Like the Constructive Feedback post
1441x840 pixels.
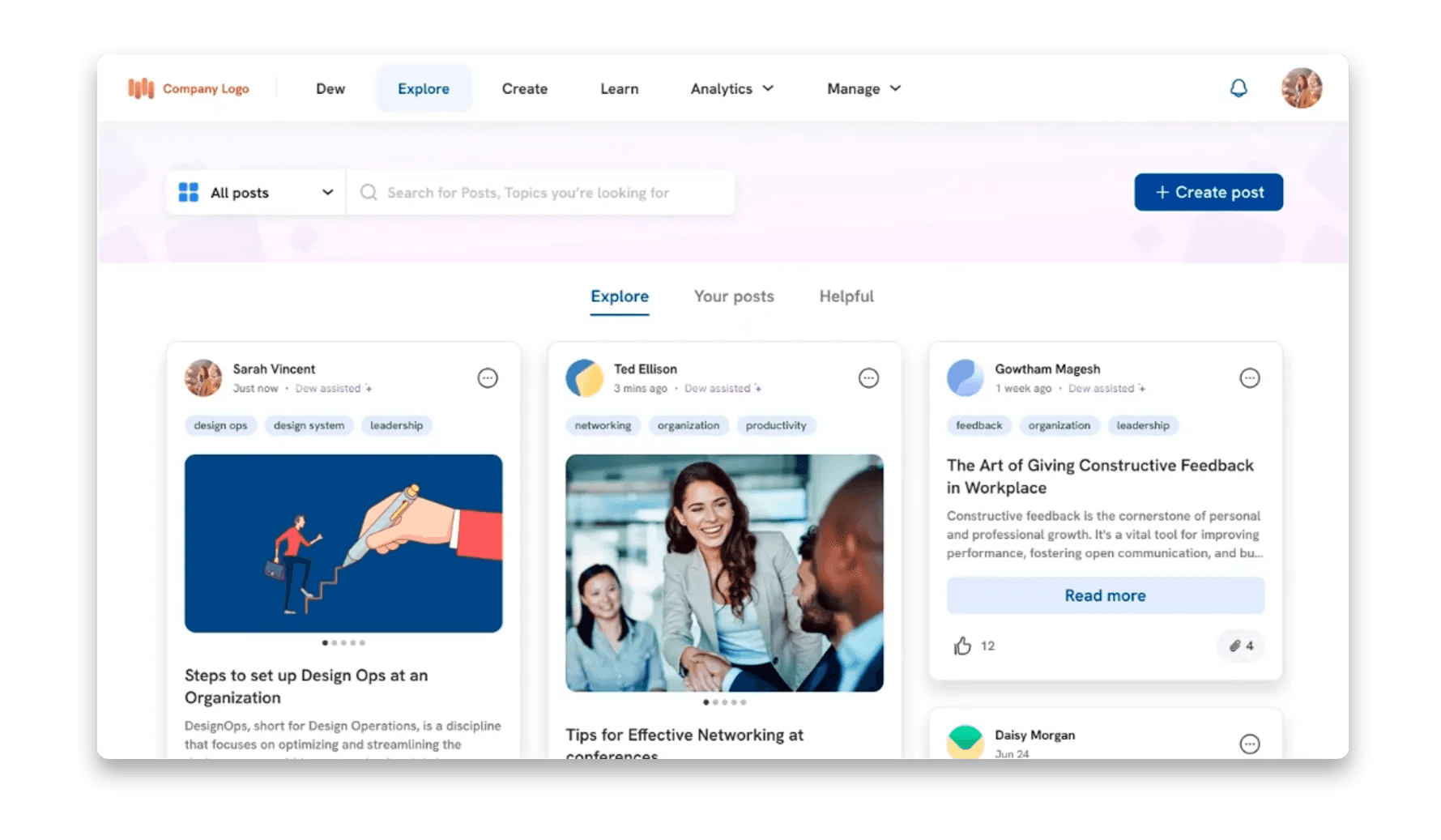[x=962, y=646]
